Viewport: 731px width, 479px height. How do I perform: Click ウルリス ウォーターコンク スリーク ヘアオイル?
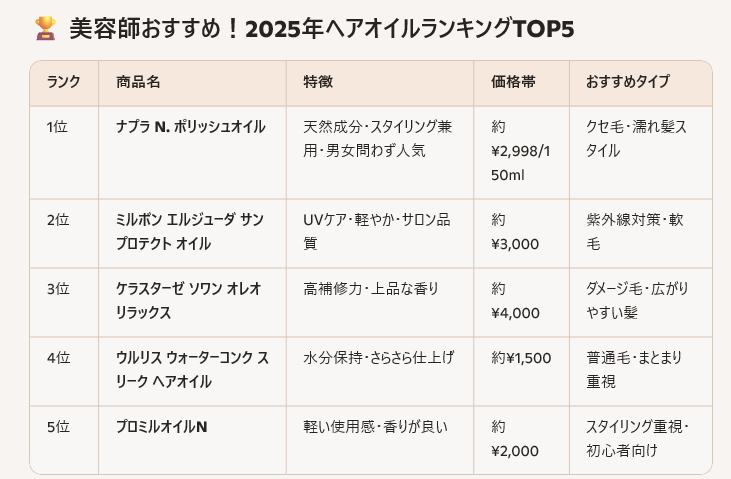192,369
